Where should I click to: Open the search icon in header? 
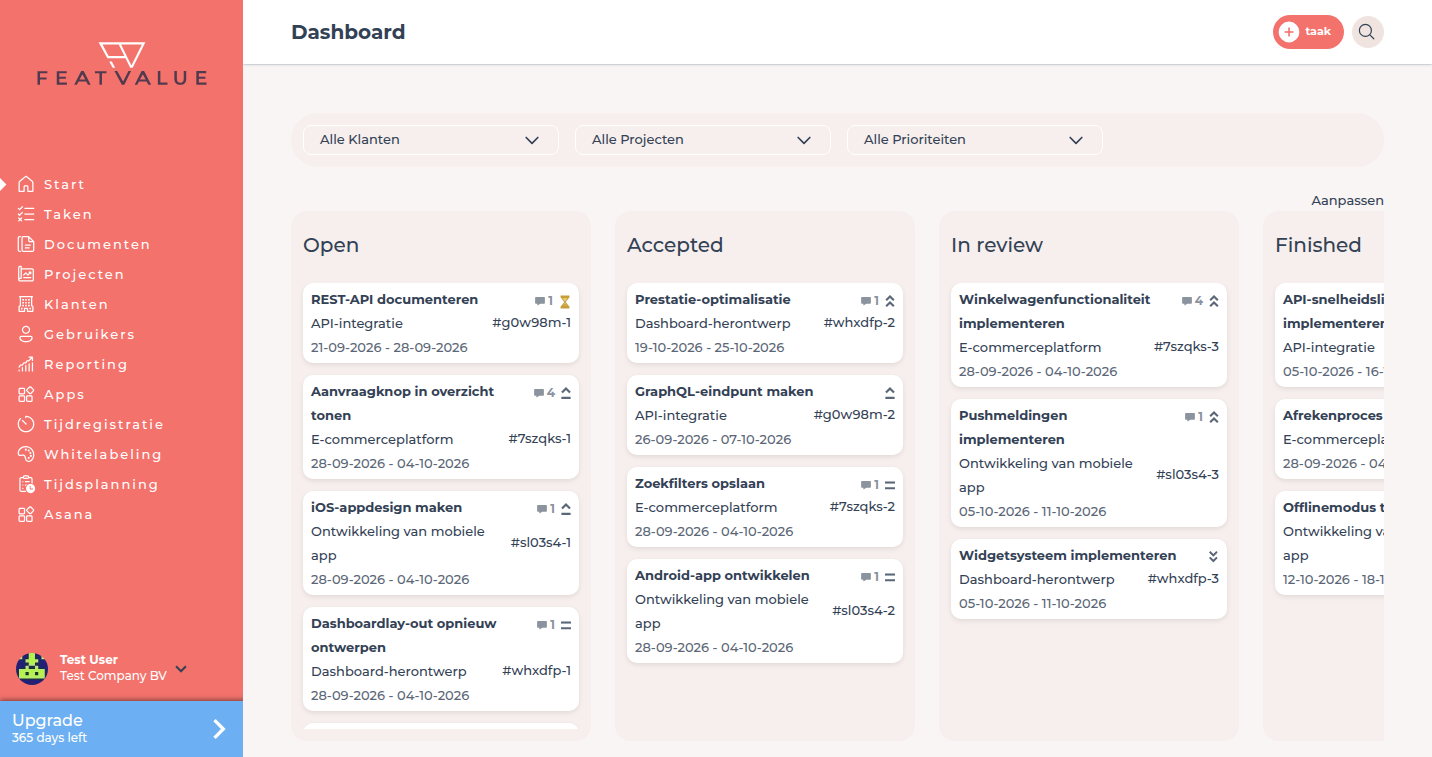coord(1367,32)
